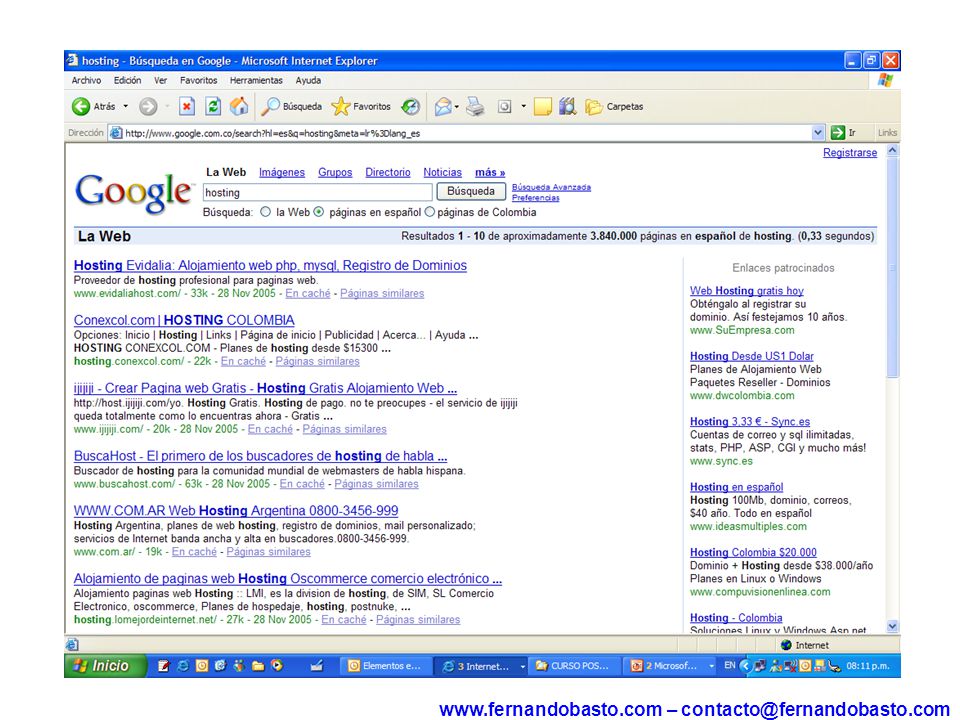
Task: Click inside the Google search text field
Action: click(318, 192)
